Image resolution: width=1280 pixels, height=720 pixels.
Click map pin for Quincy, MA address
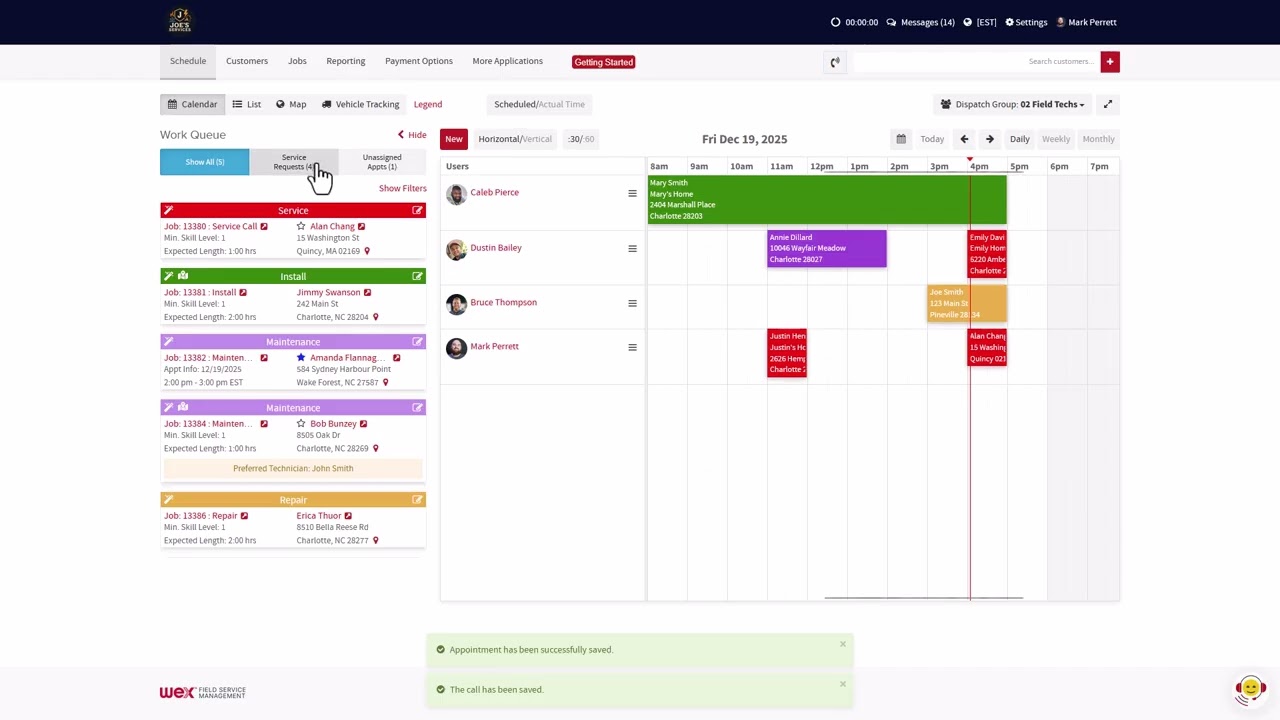click(x=367, y=251)
